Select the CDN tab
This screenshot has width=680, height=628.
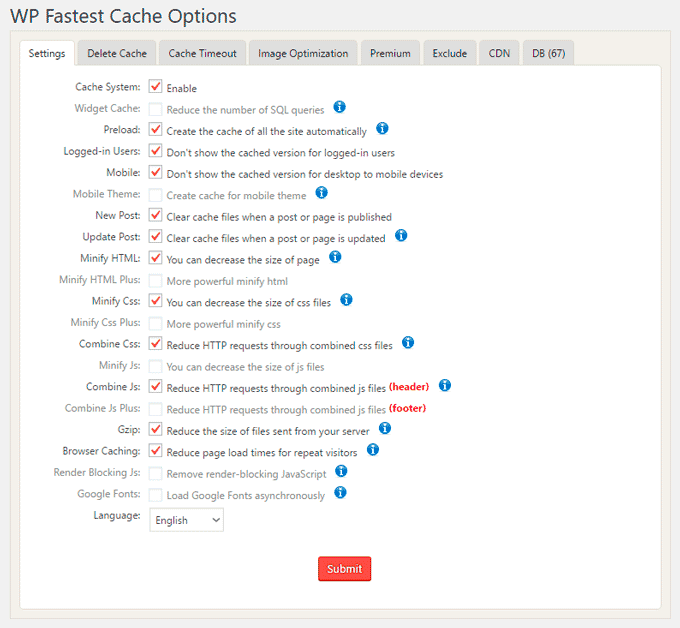click(x=498, y=53)
